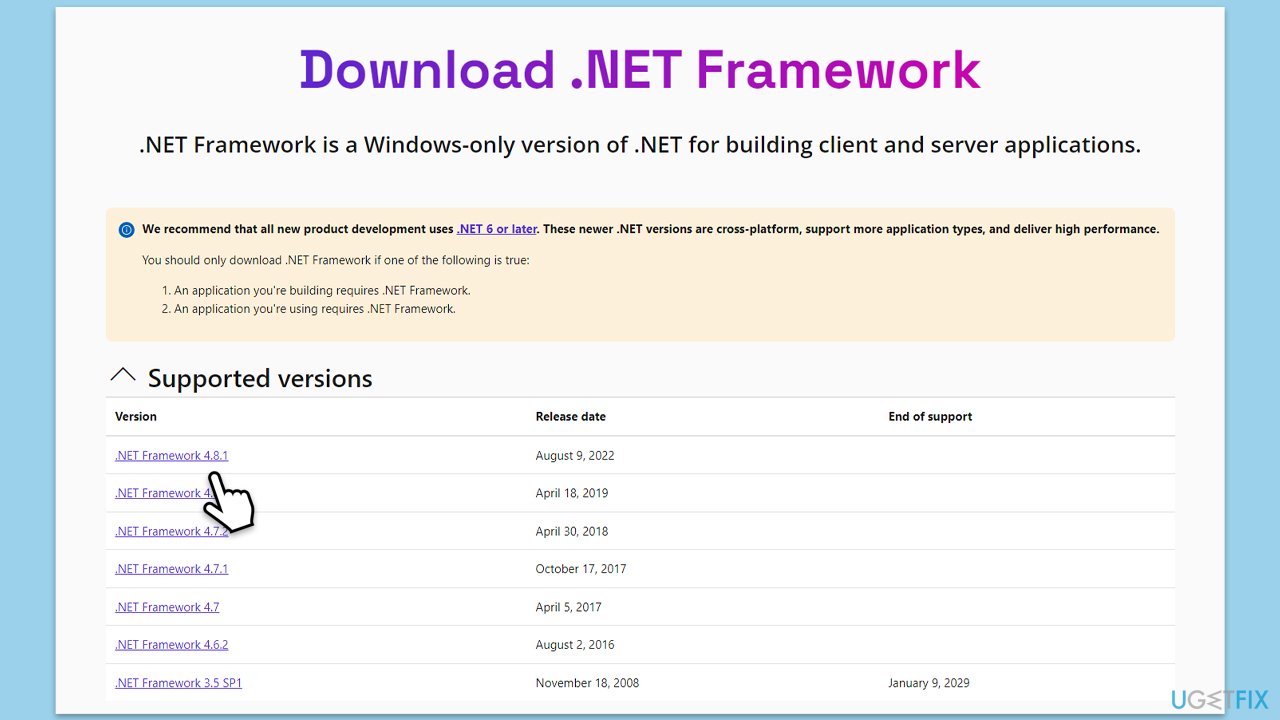Open the .NET Framework 4.8.1 link
The image size is (1280, 720).
point(171,456)
